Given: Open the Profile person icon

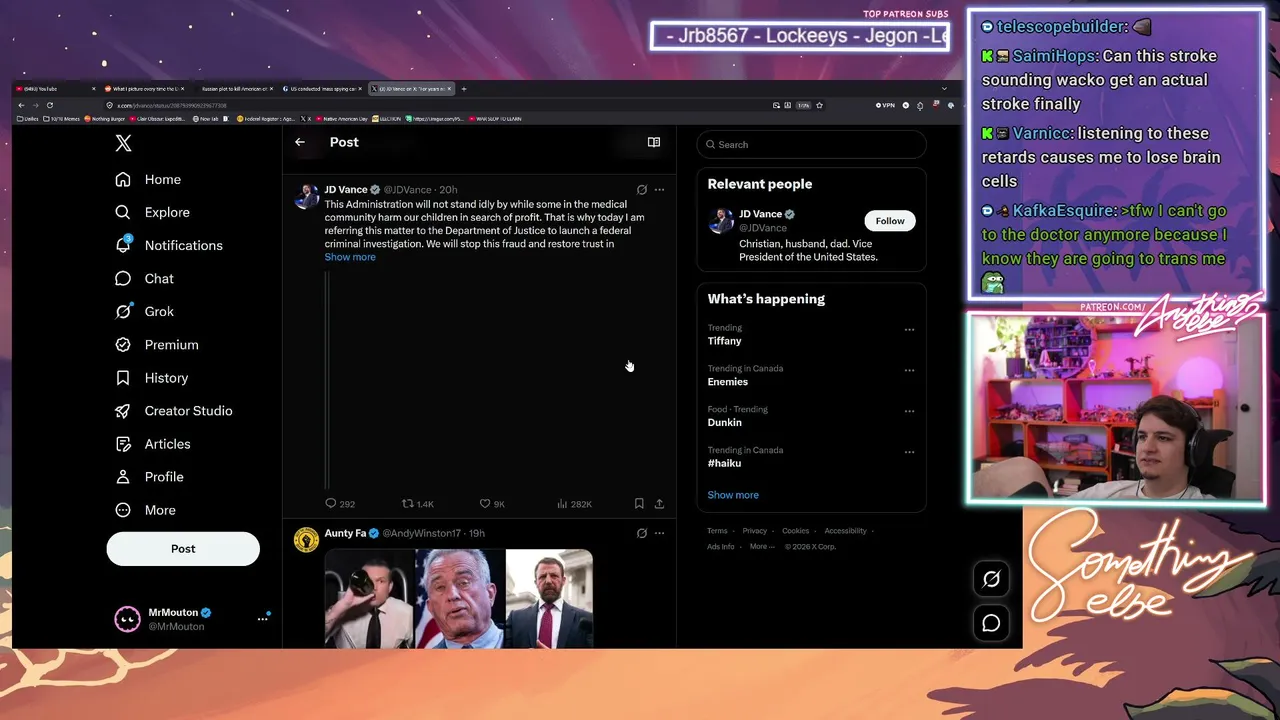Looking at the screenshot, I should [123, 477].
